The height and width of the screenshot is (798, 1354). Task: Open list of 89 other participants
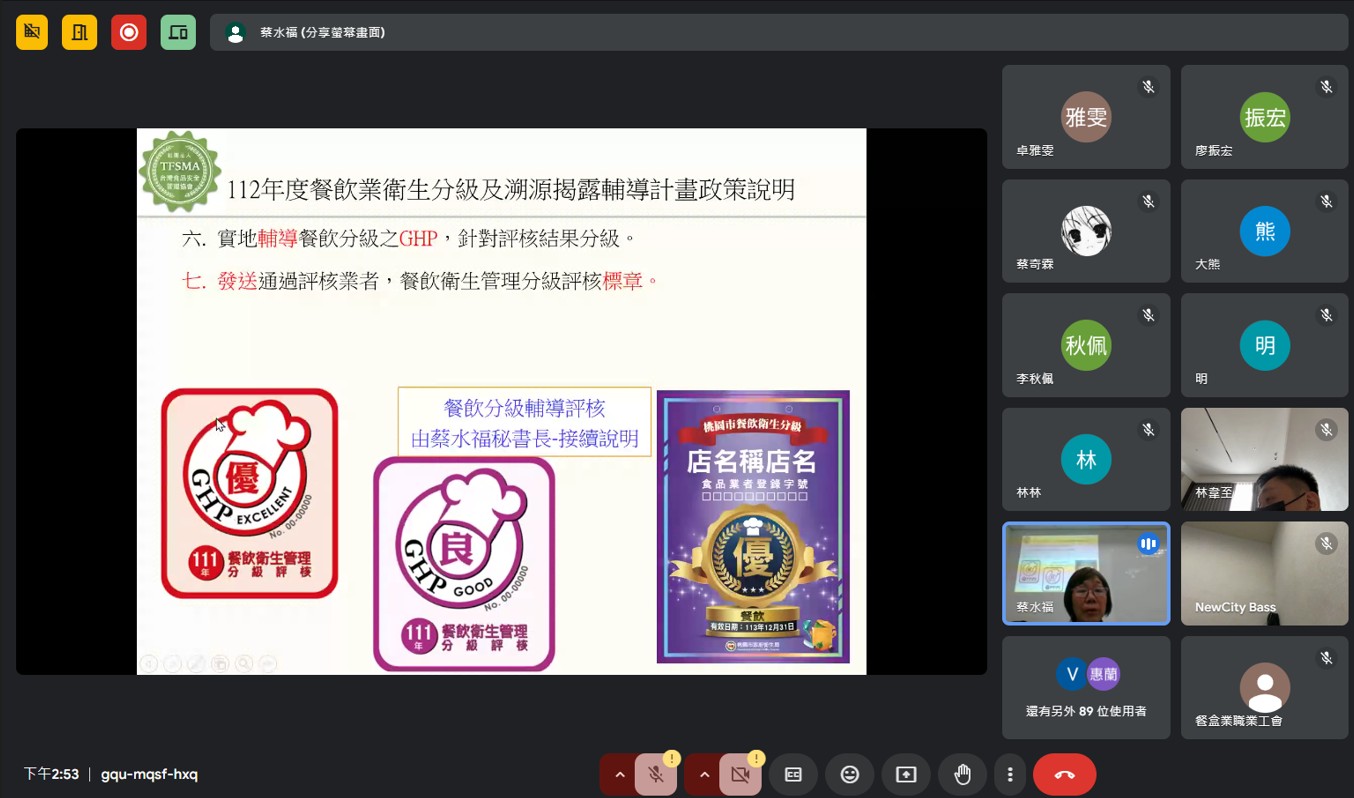(x=1086, y=688)
